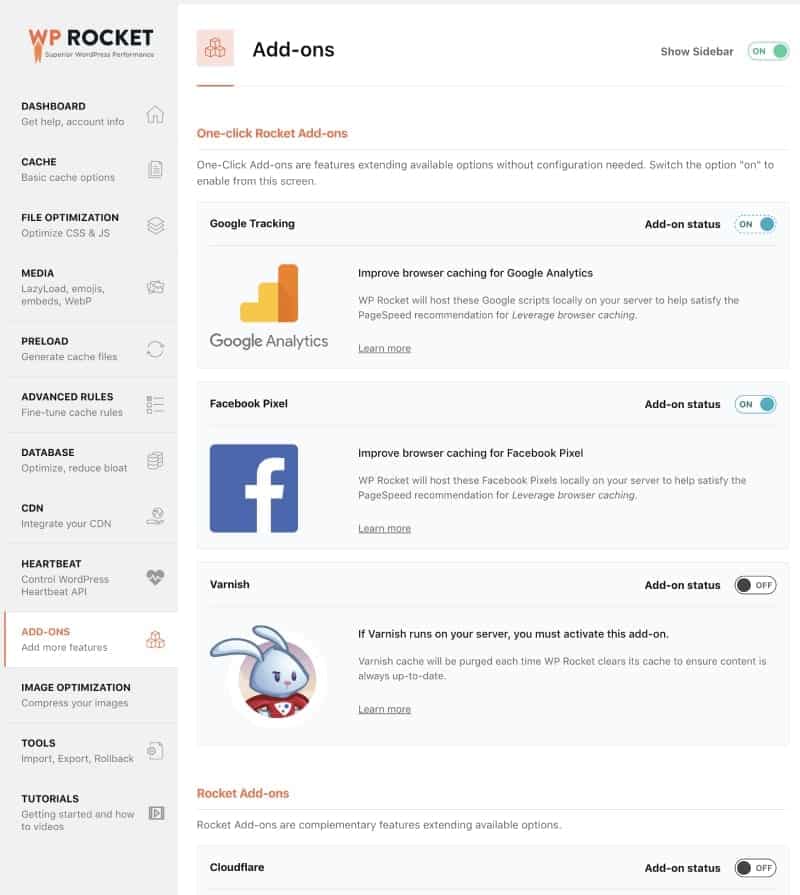Click the Database stack icon
This screenshot has width=800, height=895.
155,460
